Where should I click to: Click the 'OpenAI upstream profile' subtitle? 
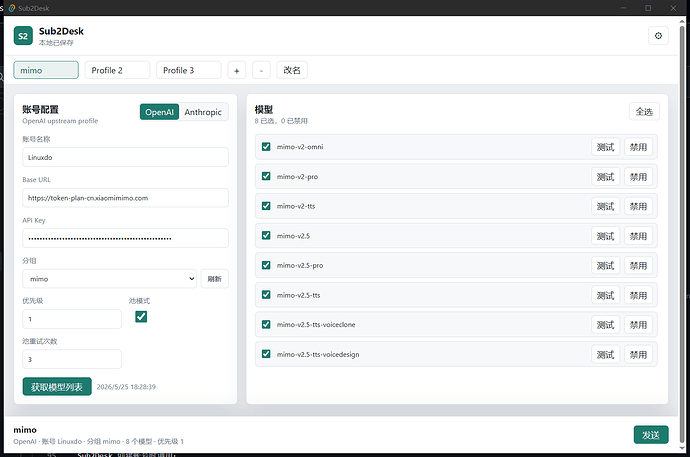pyautogui.click(x=60, y=121)
